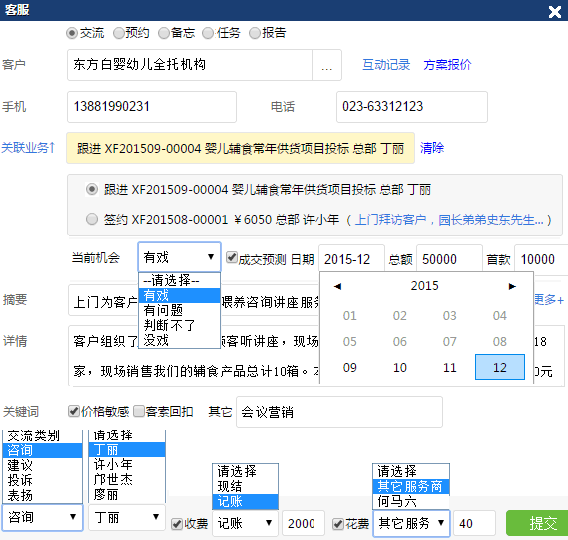568x540 pixels.
Task: Choose the 签约 XF201508-00001 business radio option
Action: (x=92, y=219)
